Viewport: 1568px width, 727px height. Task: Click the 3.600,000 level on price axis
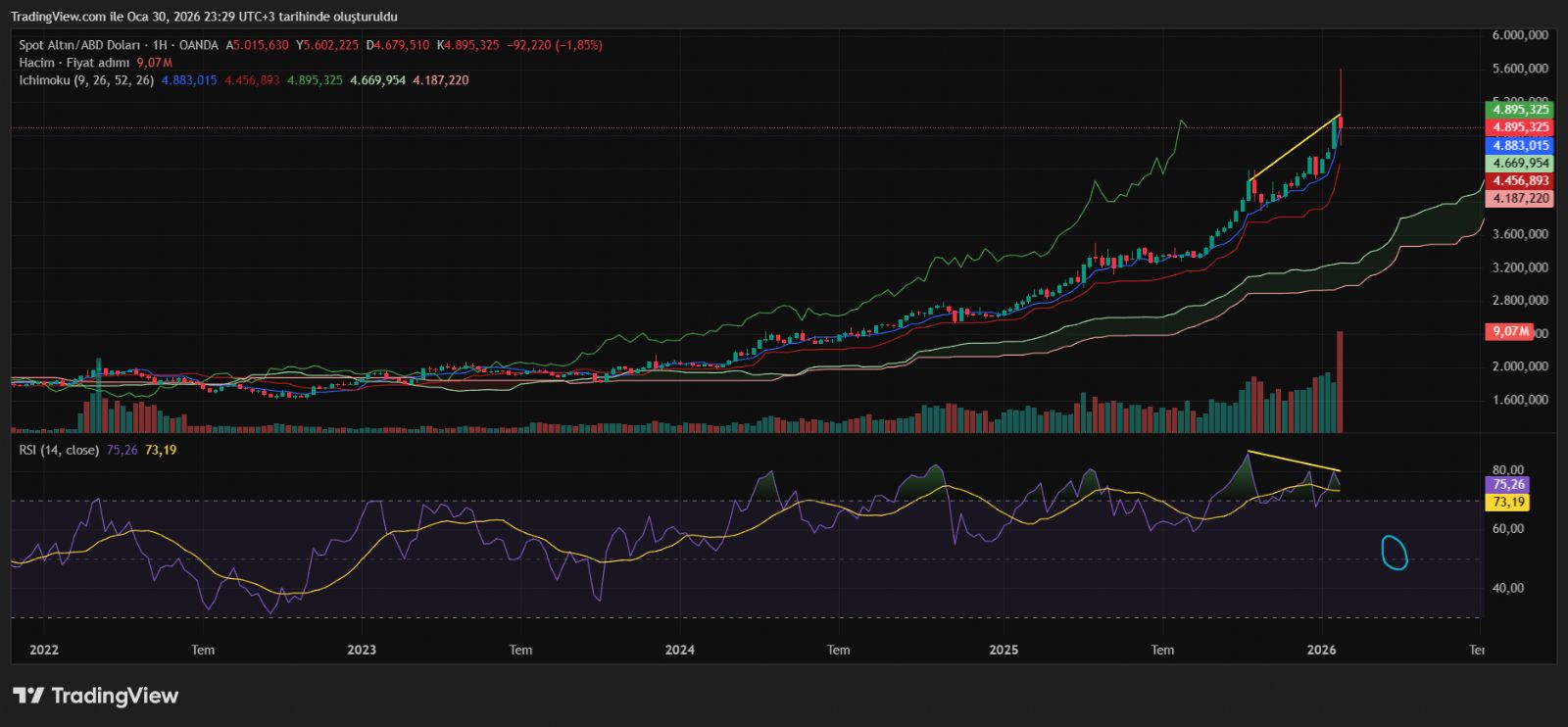[x=1520, y=234]
